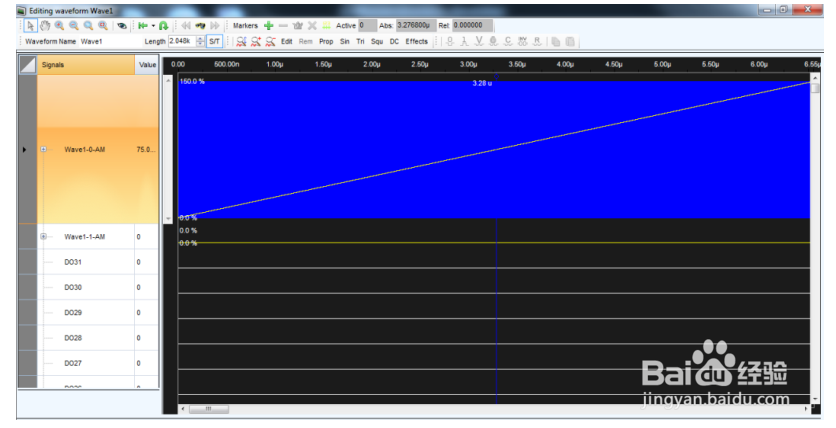The height and width of the screenshot is (428, 836).
Task: Click the fast-forward double-arrow icon
Action: [215, 26]
